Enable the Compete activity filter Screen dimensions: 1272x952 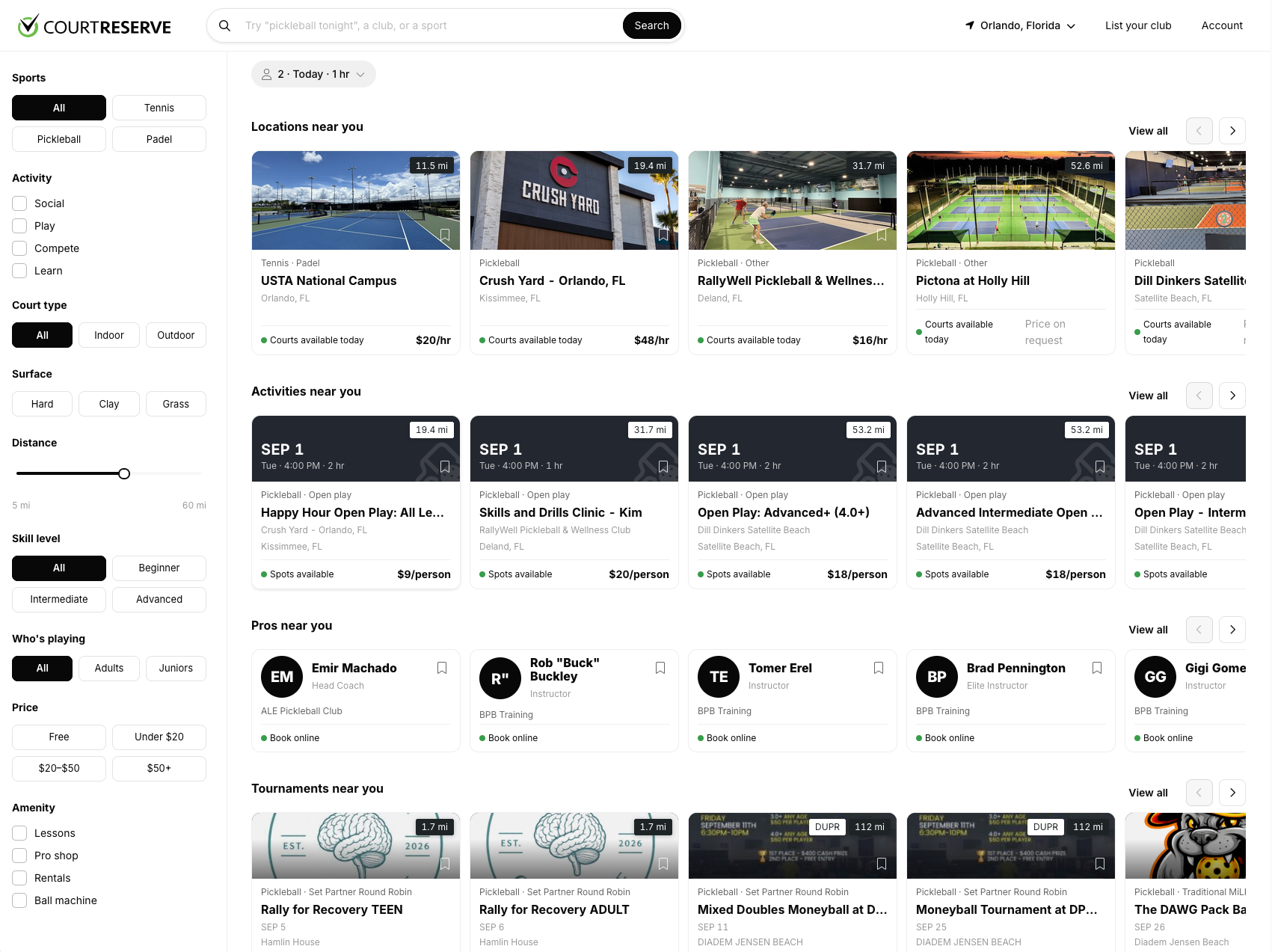19,248
